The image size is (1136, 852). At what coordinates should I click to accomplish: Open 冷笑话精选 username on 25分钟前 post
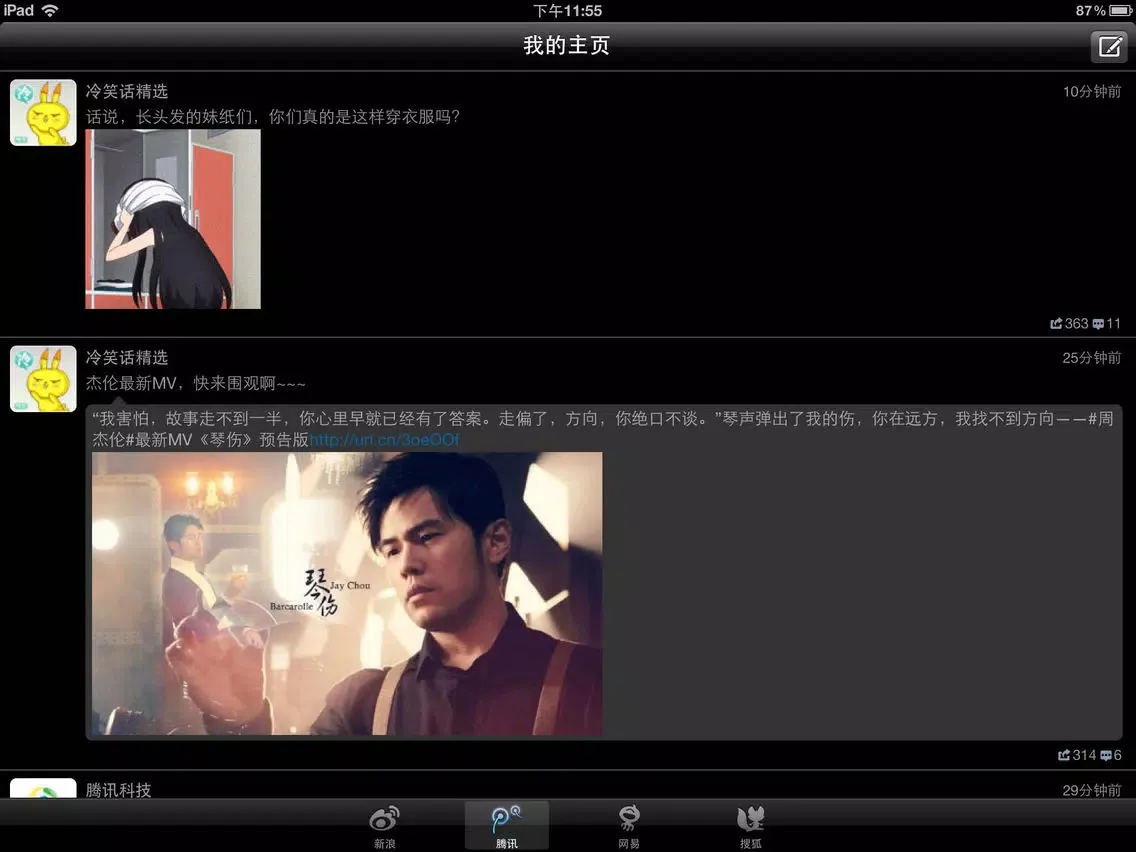(127, 358)
